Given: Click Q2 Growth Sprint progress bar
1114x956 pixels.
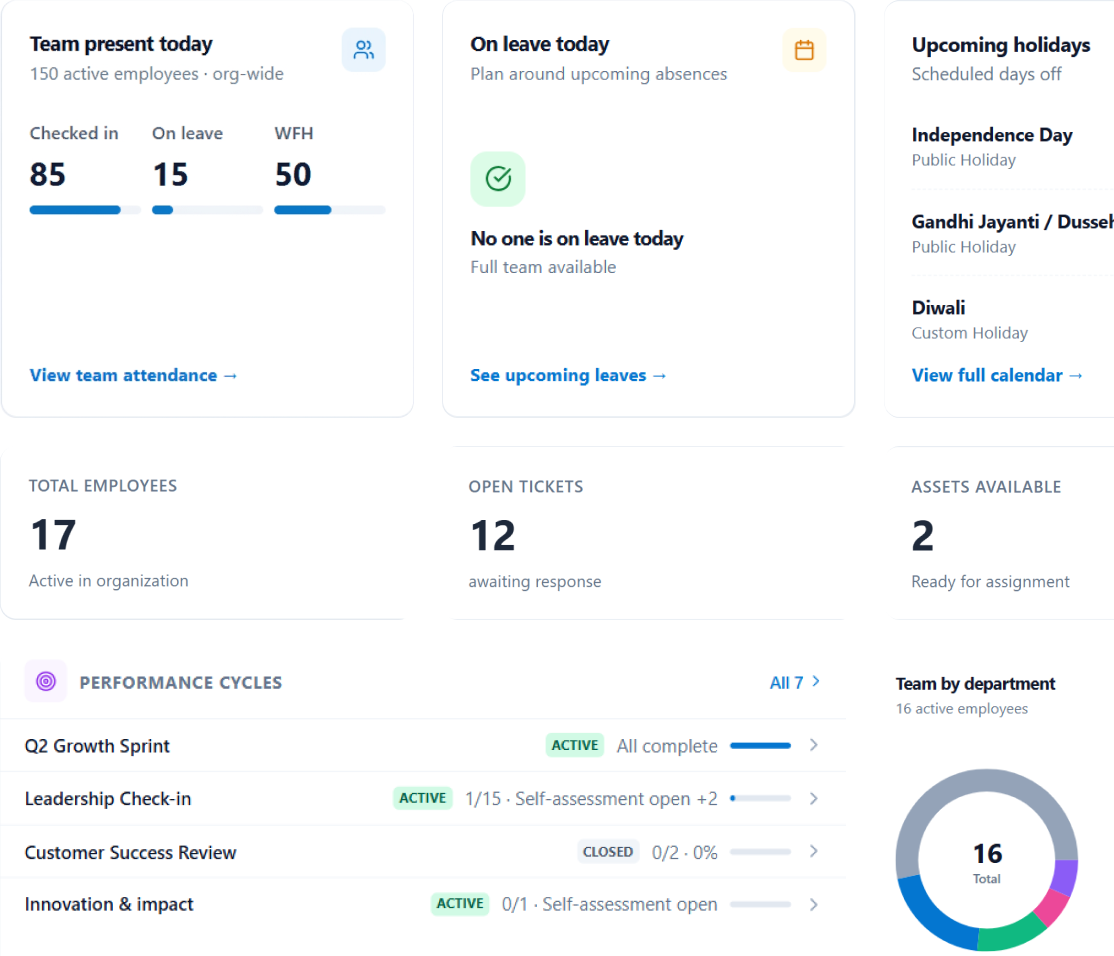Looking at the screenshot, I should [760, 746].
